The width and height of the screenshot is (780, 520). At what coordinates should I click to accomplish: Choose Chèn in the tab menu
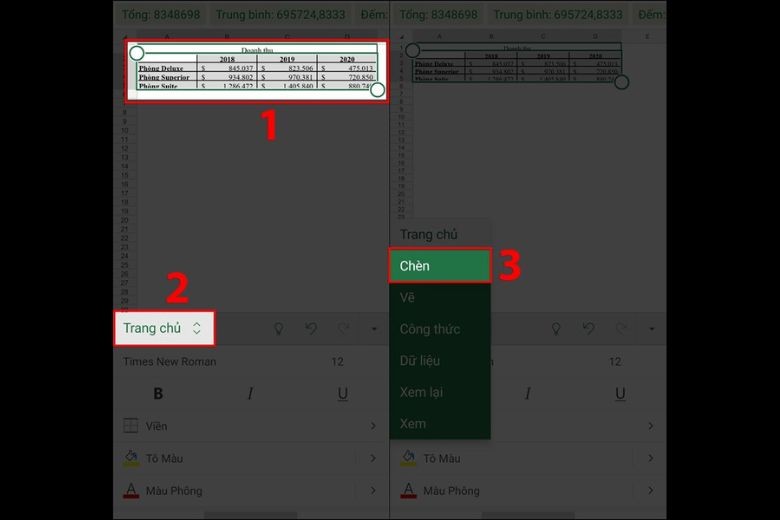tap(440, 266)
